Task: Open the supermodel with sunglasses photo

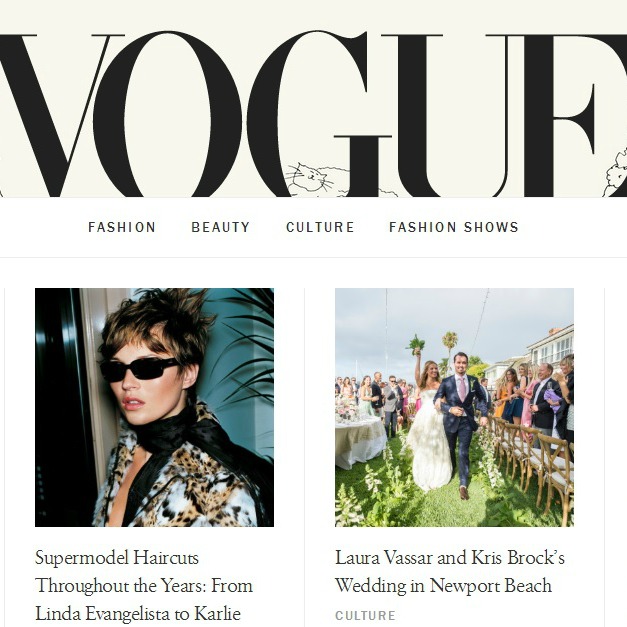Action: (x=154, y=407)
